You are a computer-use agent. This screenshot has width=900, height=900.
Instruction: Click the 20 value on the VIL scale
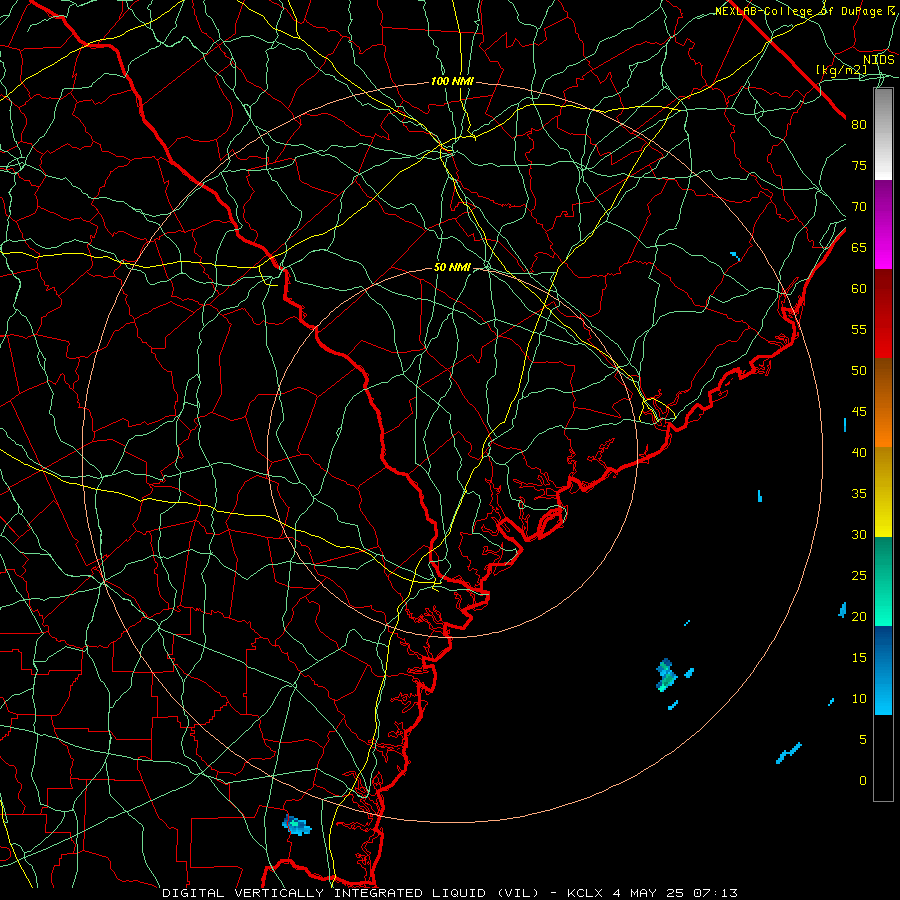click(x=859, y=616)
